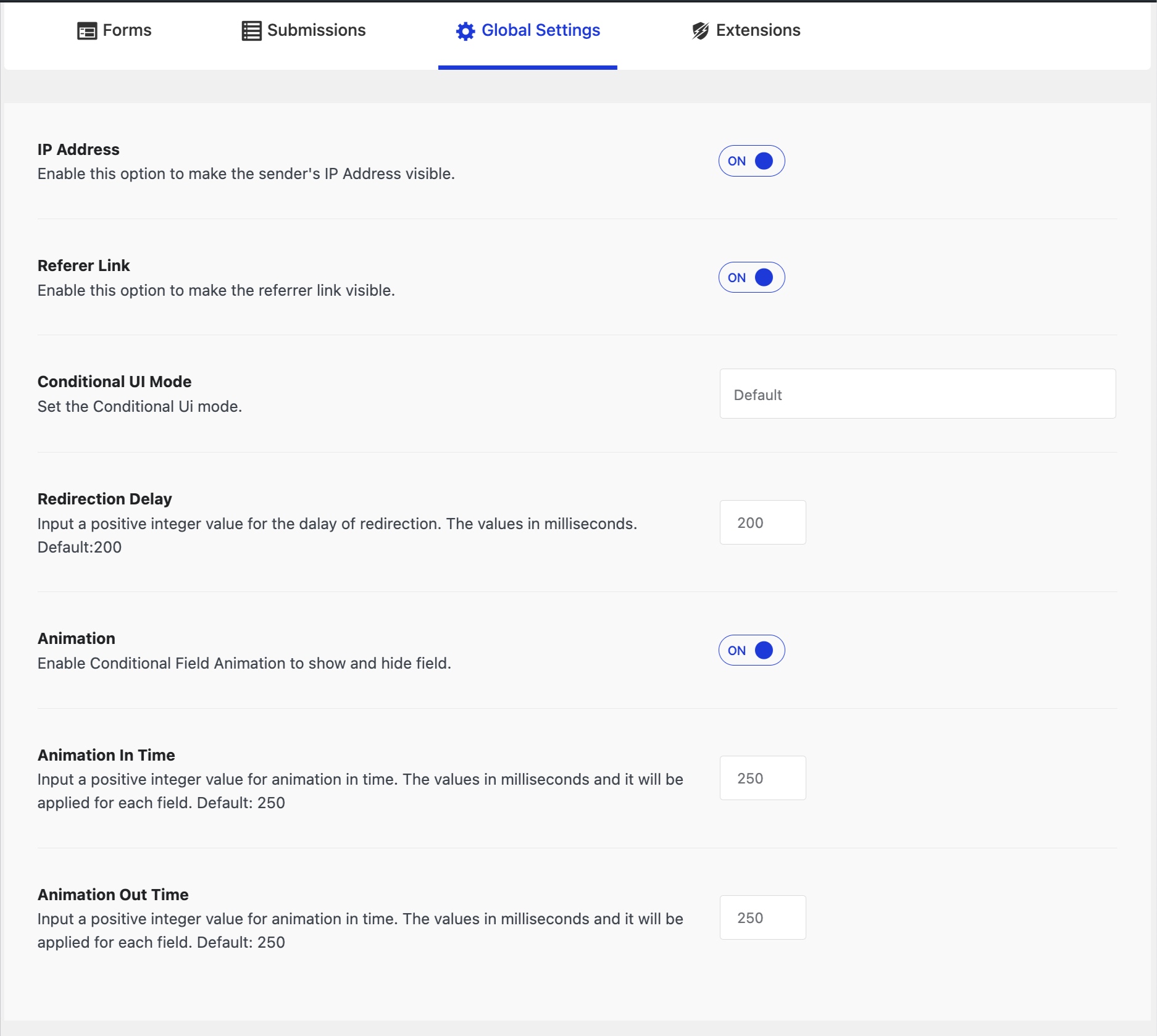The height and width of the screenshot is (1036, 1157).
Task: Disable the Referer Link switch
Action: coord(751,277)
